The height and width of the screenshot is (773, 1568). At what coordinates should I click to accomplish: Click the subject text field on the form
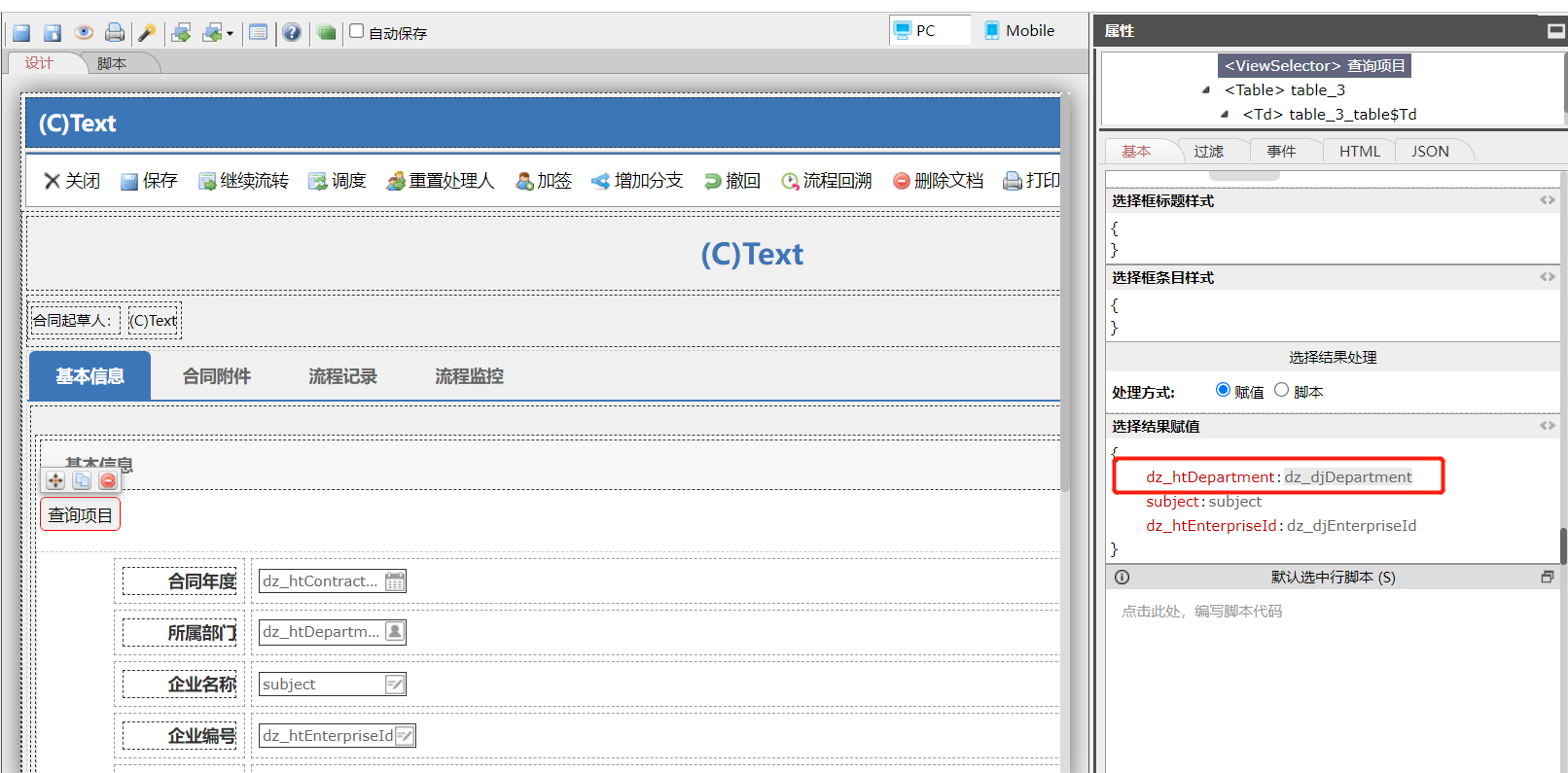pyautogui.click(x=333, y=685)
